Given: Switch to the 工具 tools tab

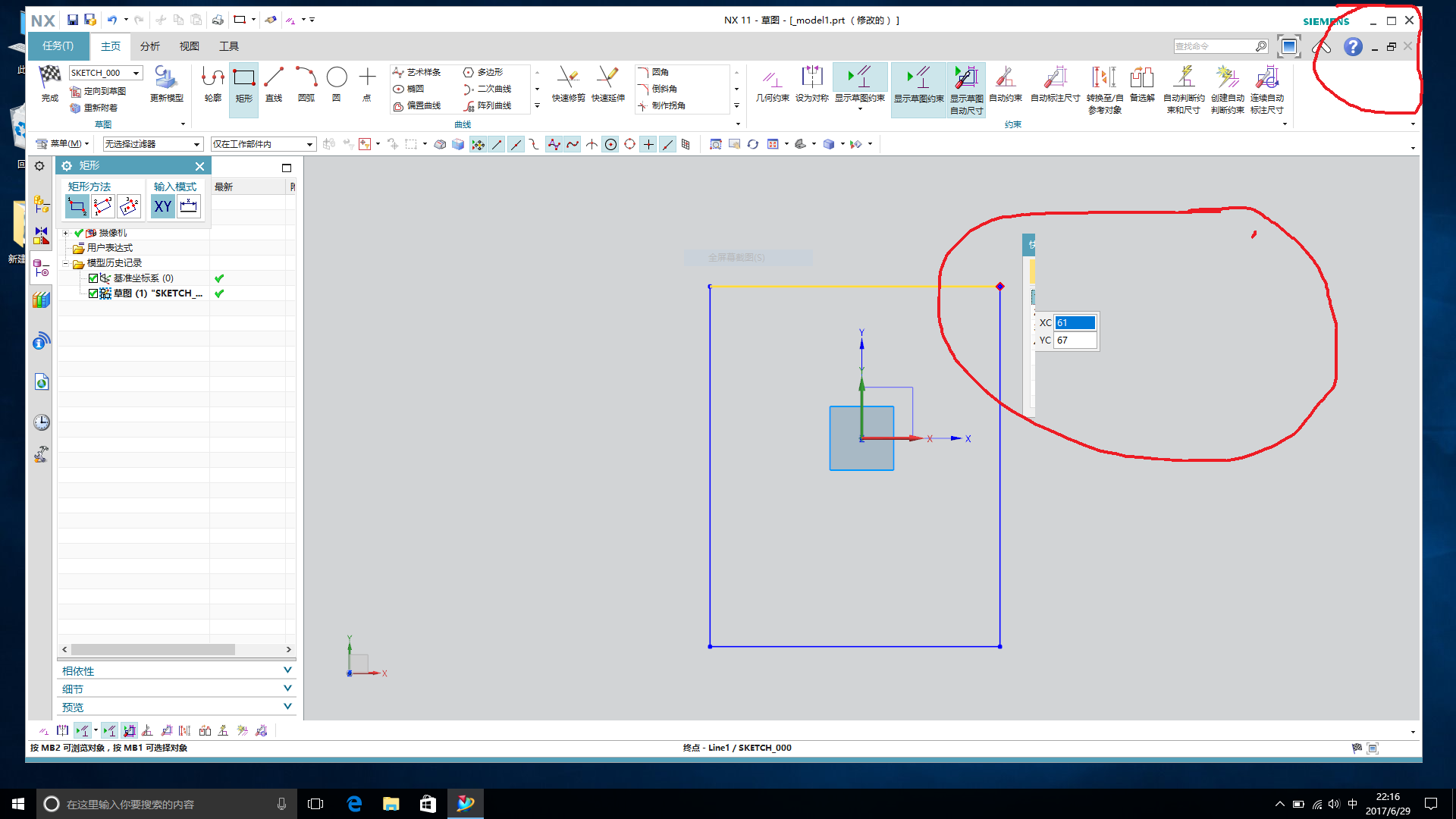Looking at the screenshot, I should [229, 46].
